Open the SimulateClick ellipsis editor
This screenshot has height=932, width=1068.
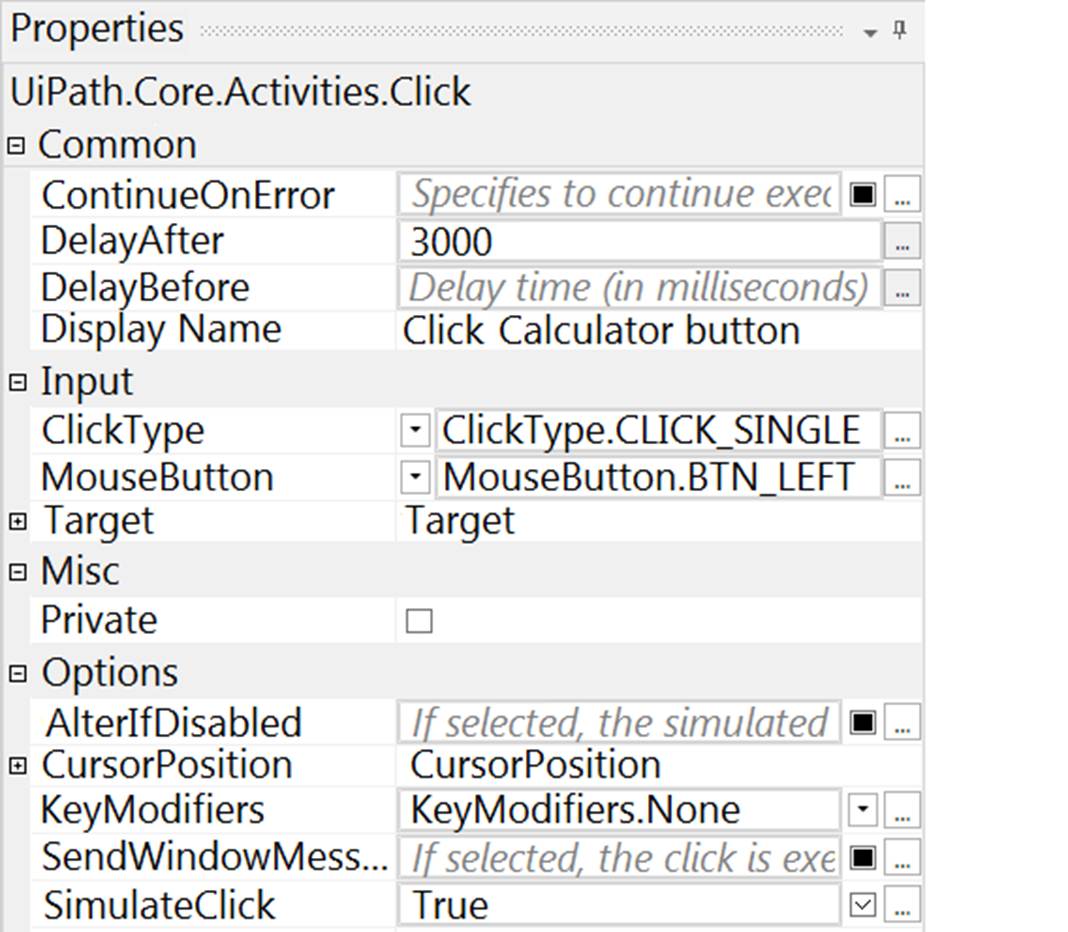(x=902, y=903)
